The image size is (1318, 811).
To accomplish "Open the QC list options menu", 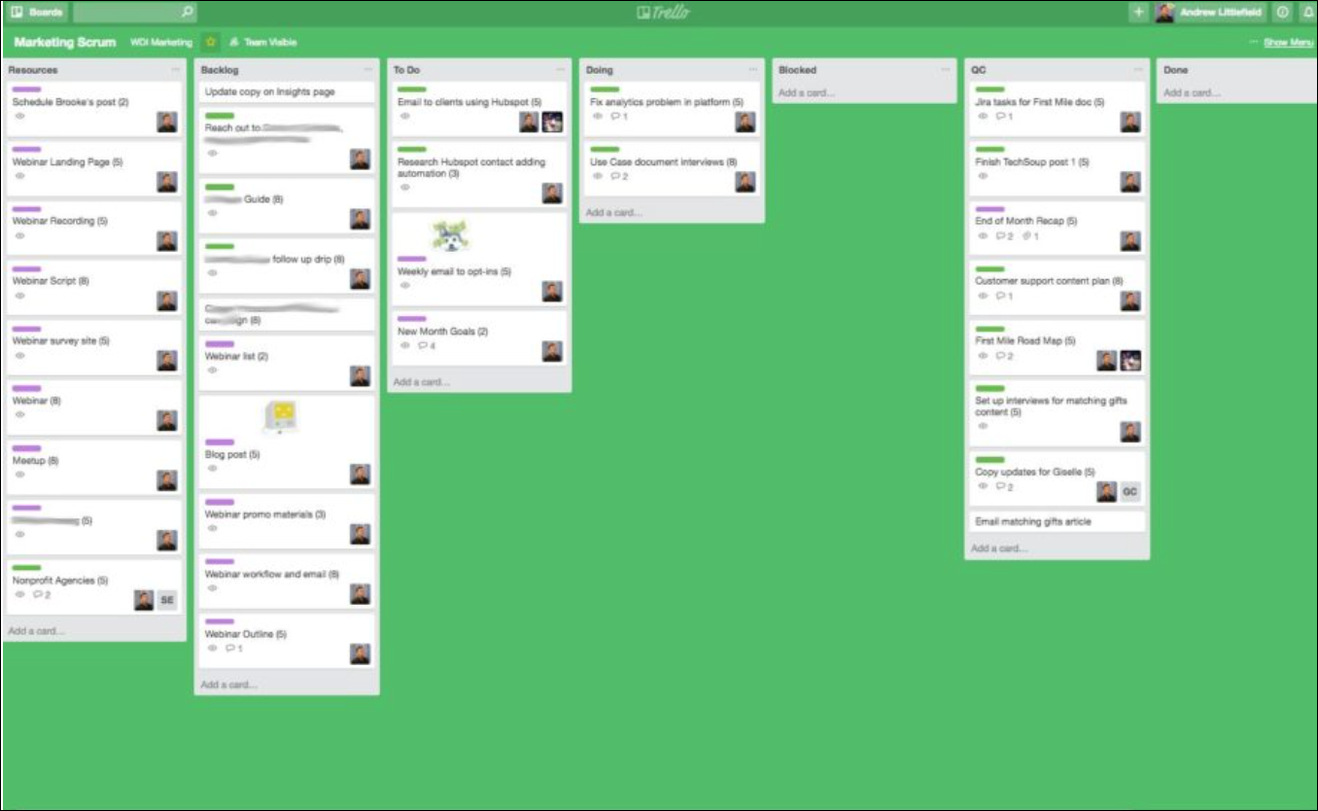I will click(1139, 70).
